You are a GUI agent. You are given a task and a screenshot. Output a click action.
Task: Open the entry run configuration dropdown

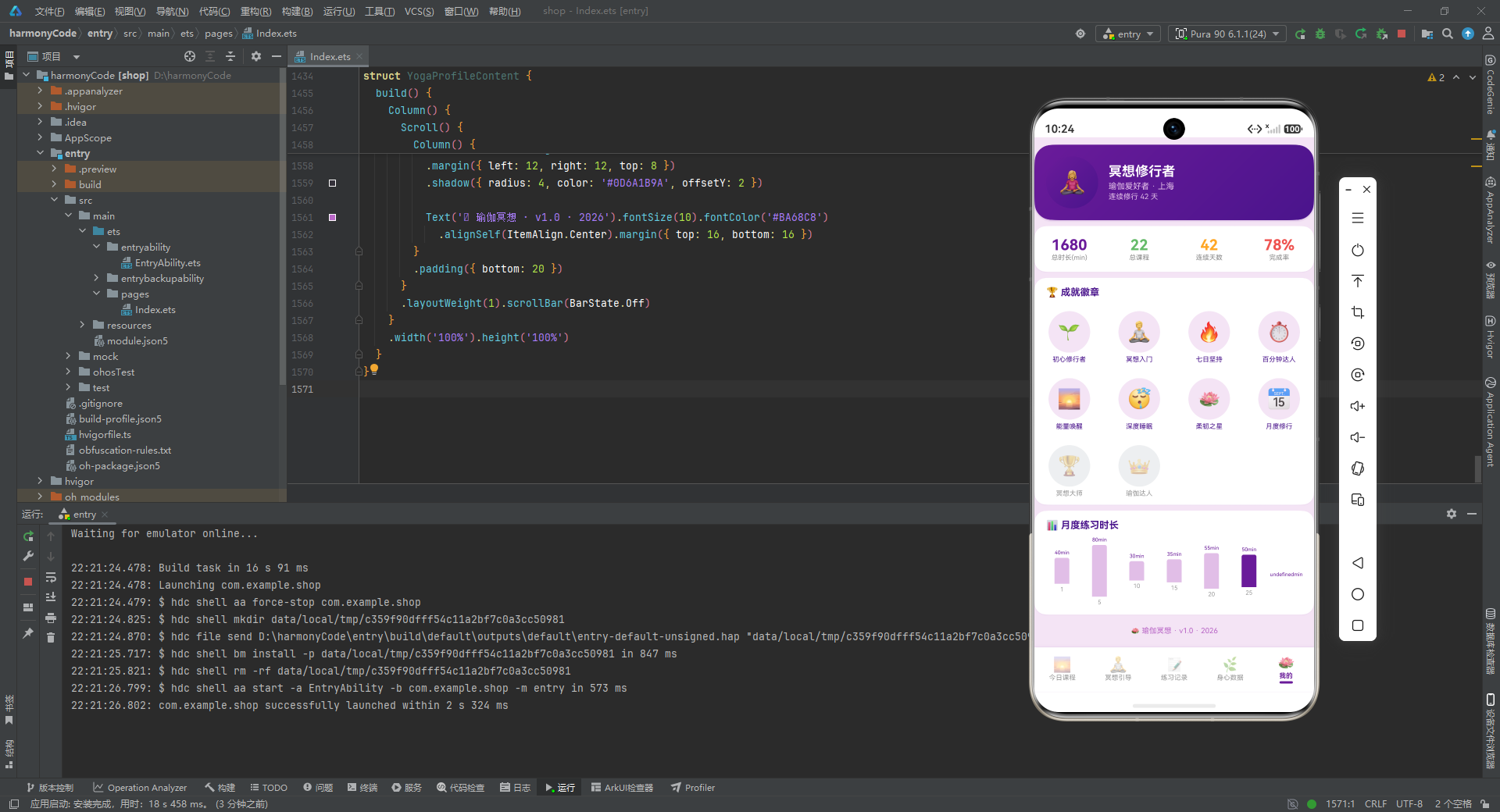(1129, 34)
